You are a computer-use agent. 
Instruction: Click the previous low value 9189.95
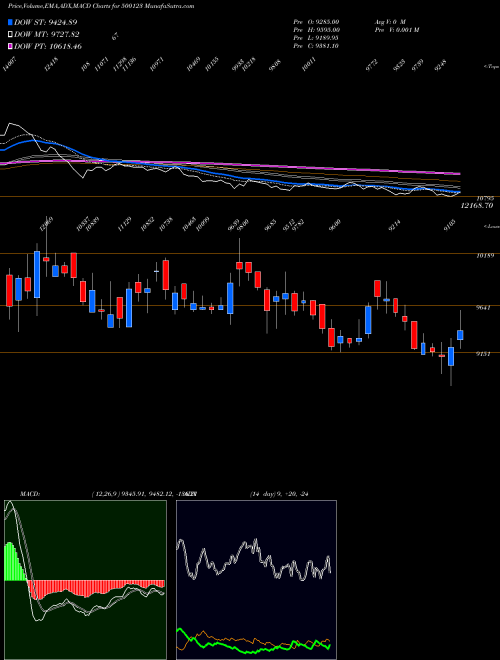click(x=327, y=38)
